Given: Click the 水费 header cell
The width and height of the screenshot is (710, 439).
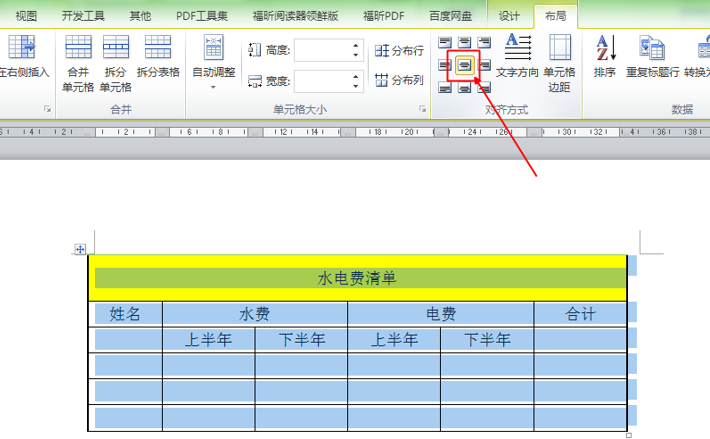Looking at the screenshot, I should (255, 314).
